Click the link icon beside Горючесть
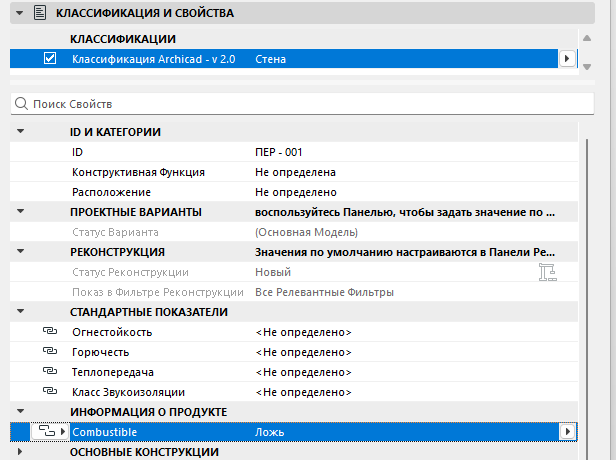Screen dimensions: 616x460 (x=50, y=351)
